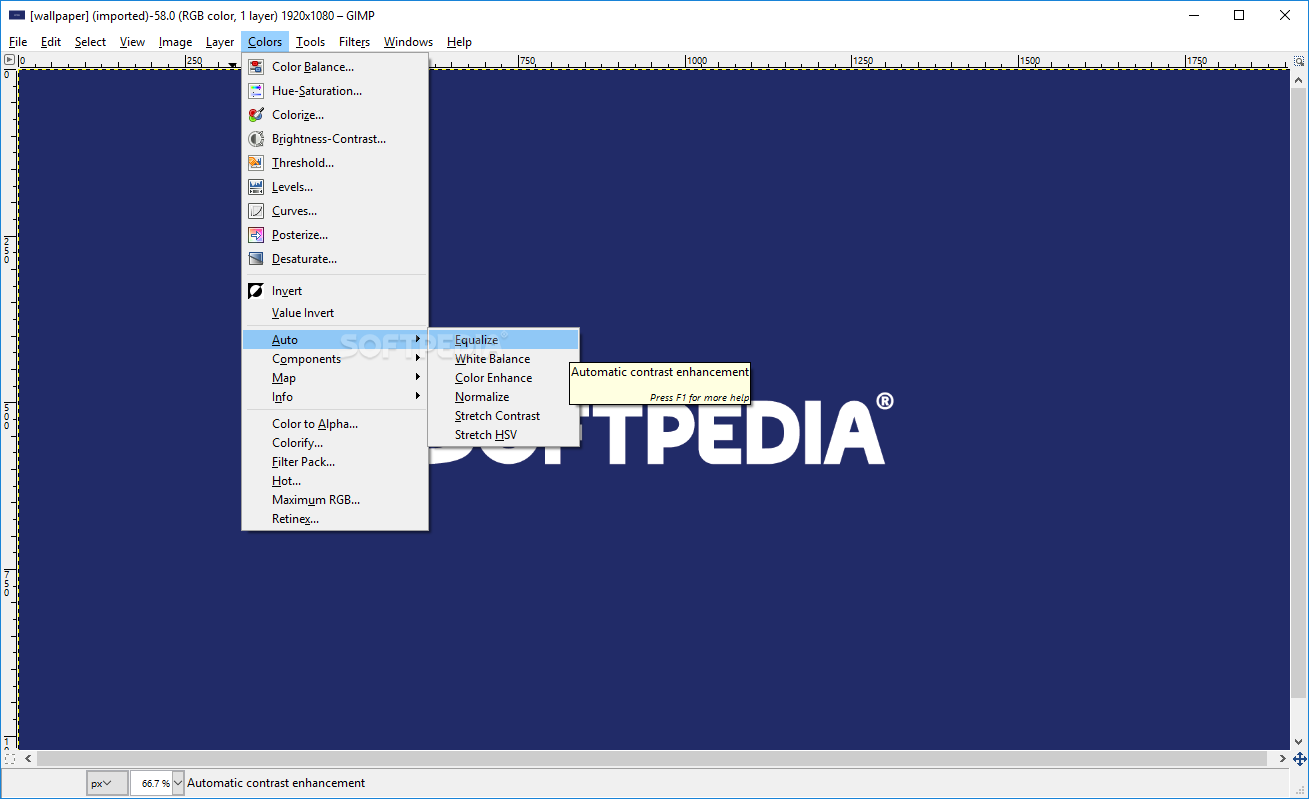This screenshot has height=799, width=1309.
Task: Open the Edit menu
Action: (x=51, y=42)
